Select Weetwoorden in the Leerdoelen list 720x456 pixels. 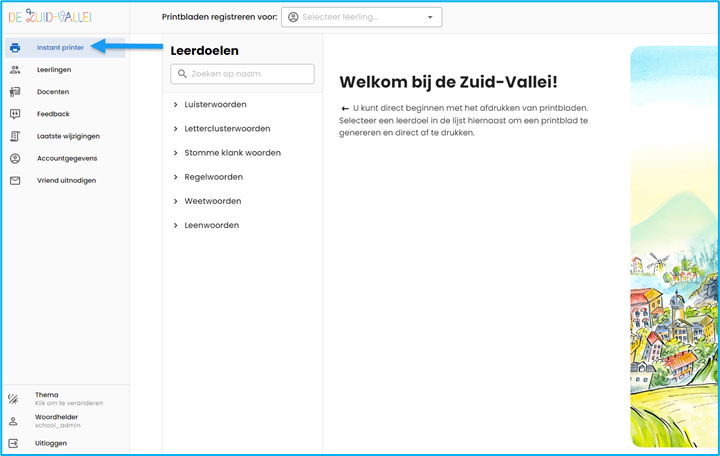tap(213, 201)
